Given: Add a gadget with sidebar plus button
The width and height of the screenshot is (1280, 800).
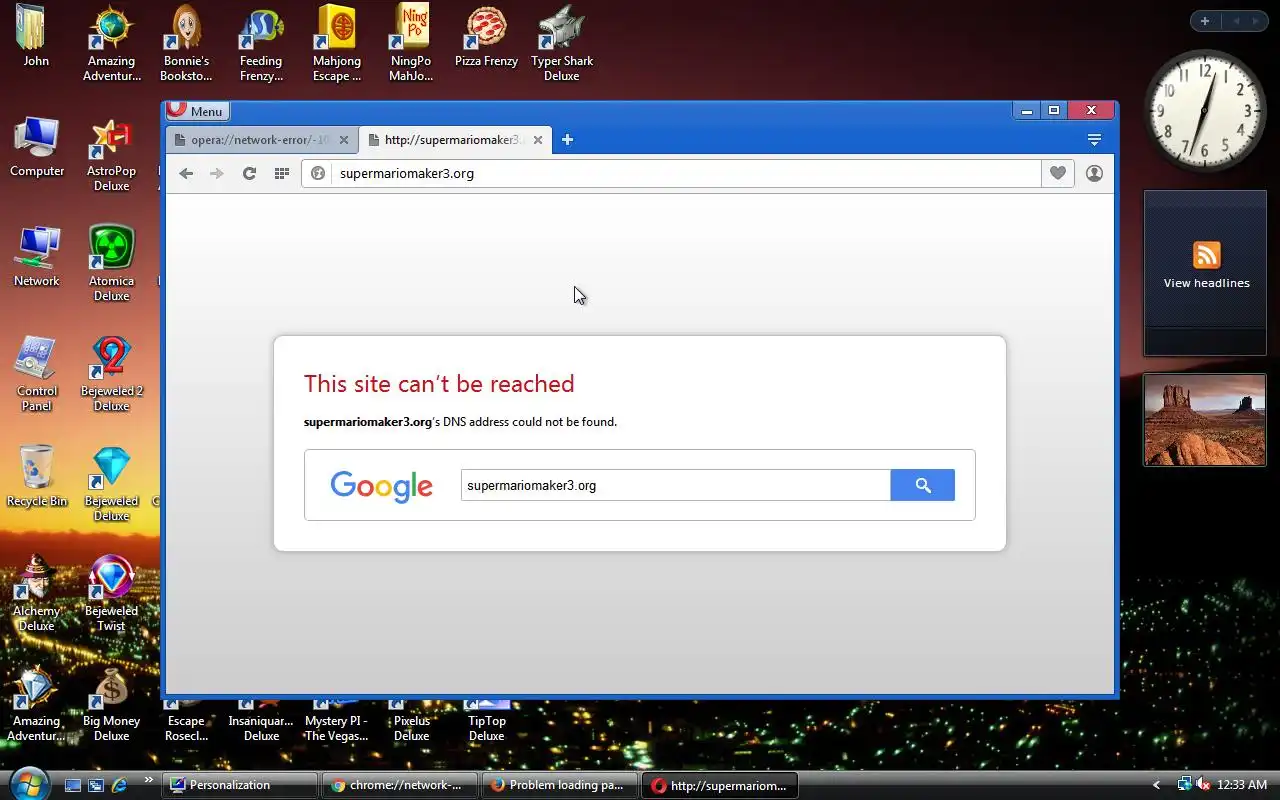Looking at the screenshot, I should [x=1205, y=21].
